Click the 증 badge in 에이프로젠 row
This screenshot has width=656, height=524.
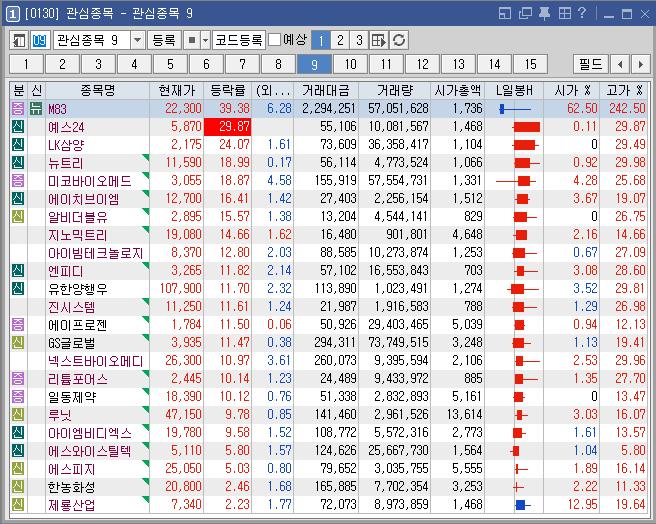pos(18,325)
